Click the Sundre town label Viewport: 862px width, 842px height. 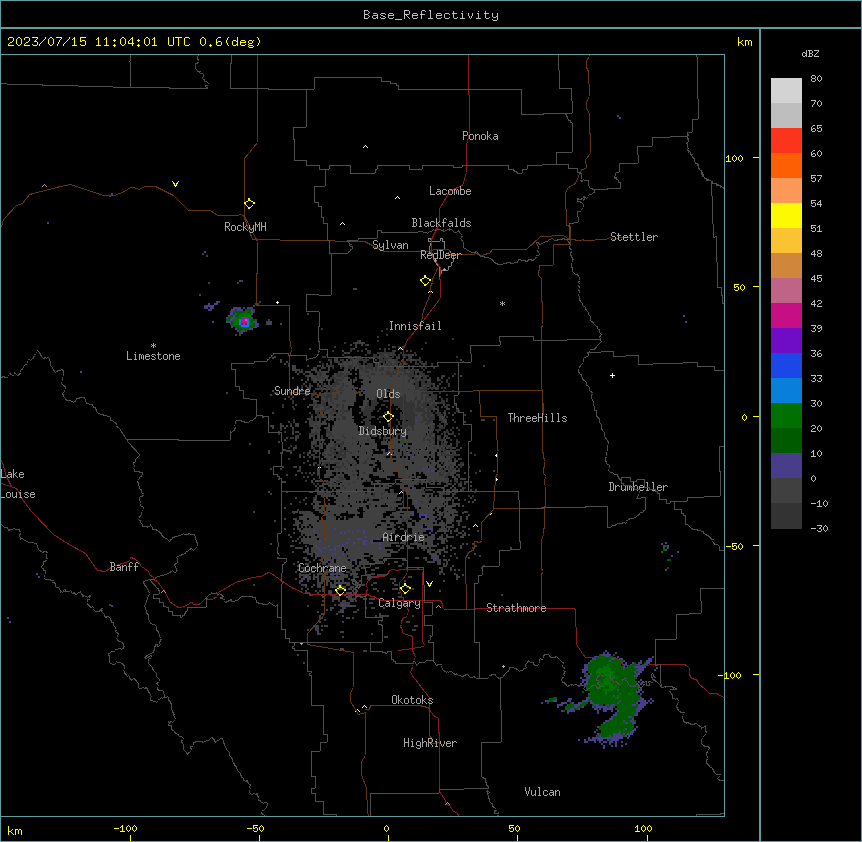tap(292, 391)
